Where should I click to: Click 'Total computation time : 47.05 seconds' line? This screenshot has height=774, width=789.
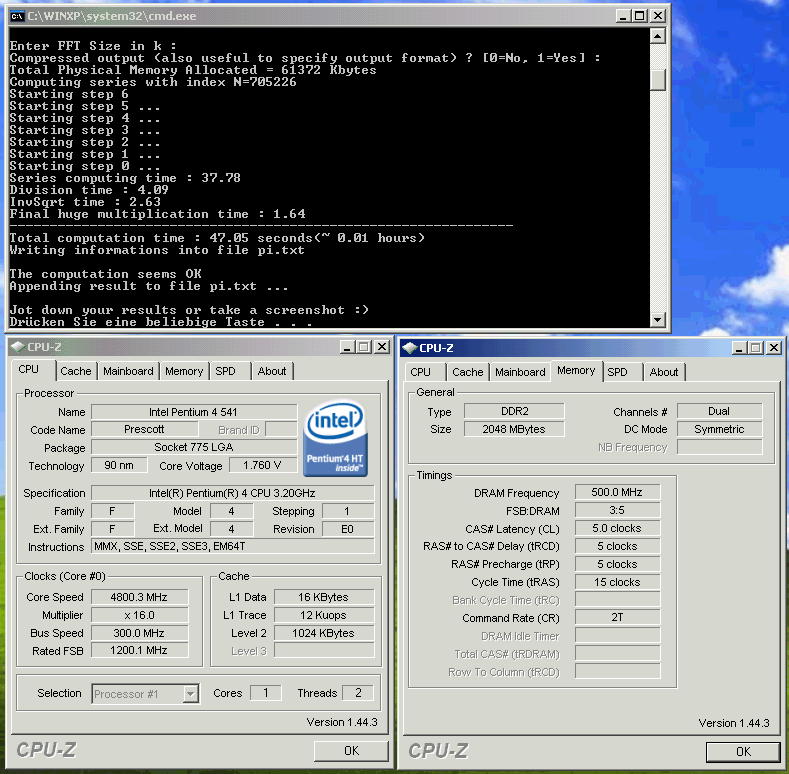click(x=217, y=238)
